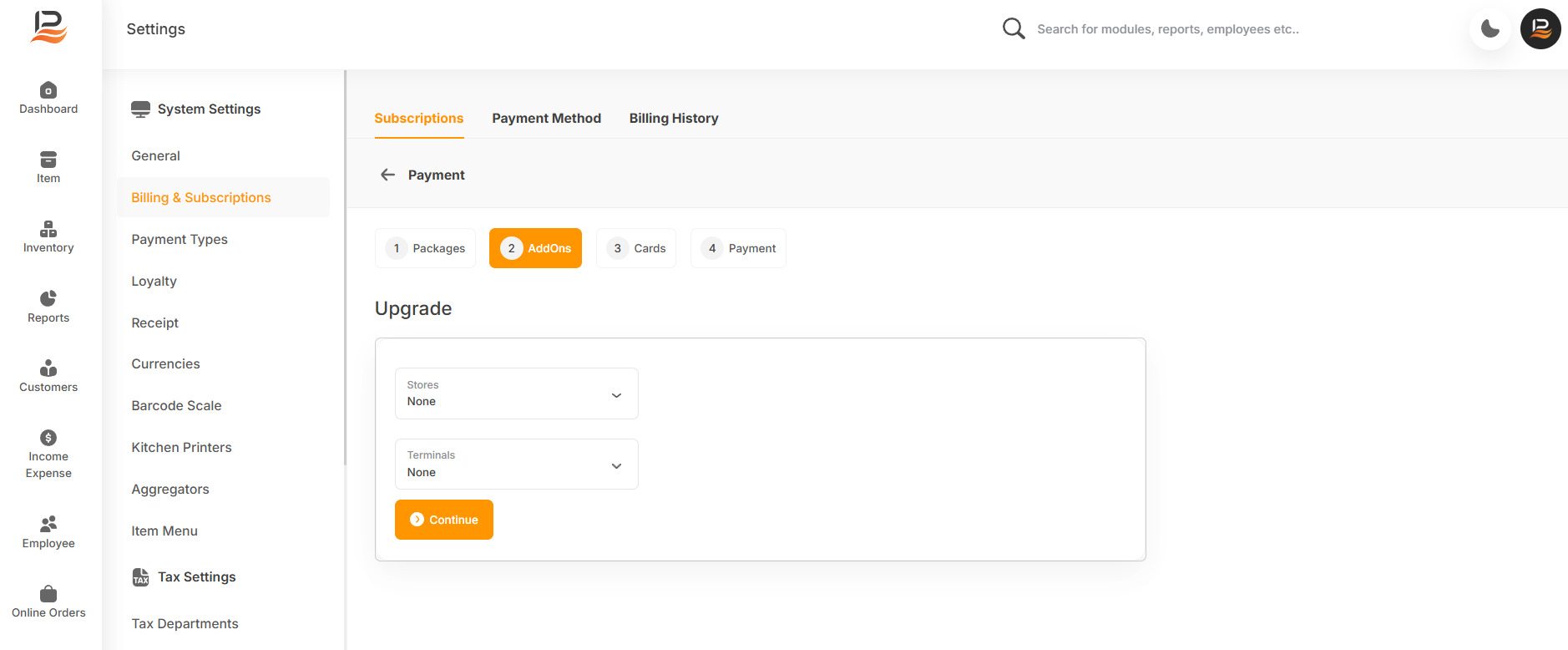Select step 2 AddOns
The width and height of the screenshot is (1568, 650).
pos(535,248)
